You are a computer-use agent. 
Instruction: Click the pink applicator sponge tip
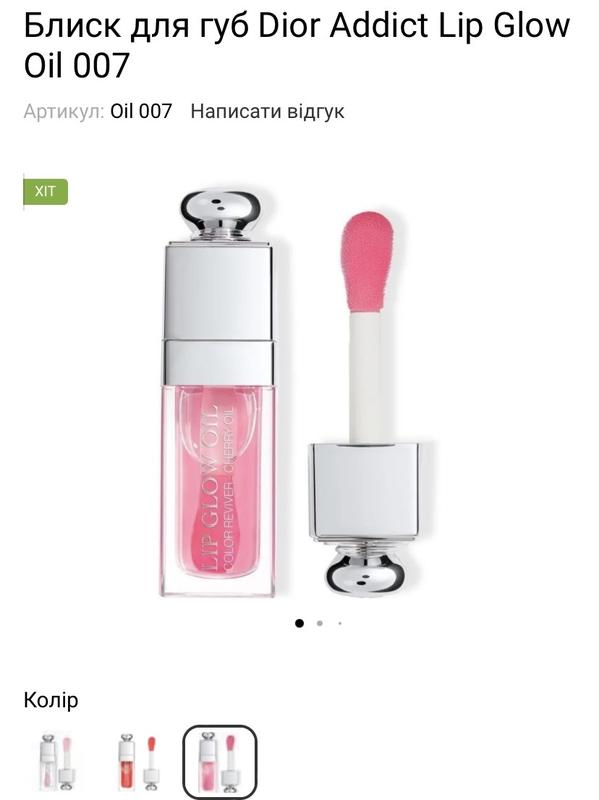click(368, 261)
